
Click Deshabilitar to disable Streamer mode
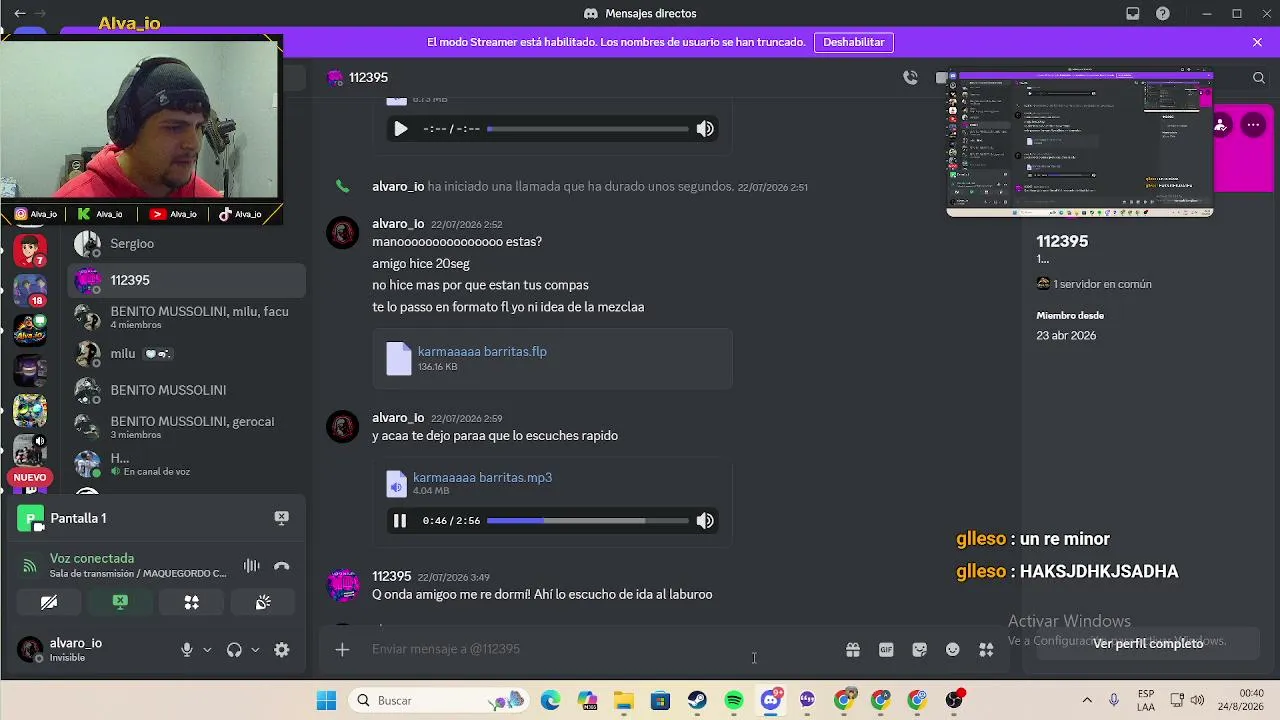coord(854,42)
